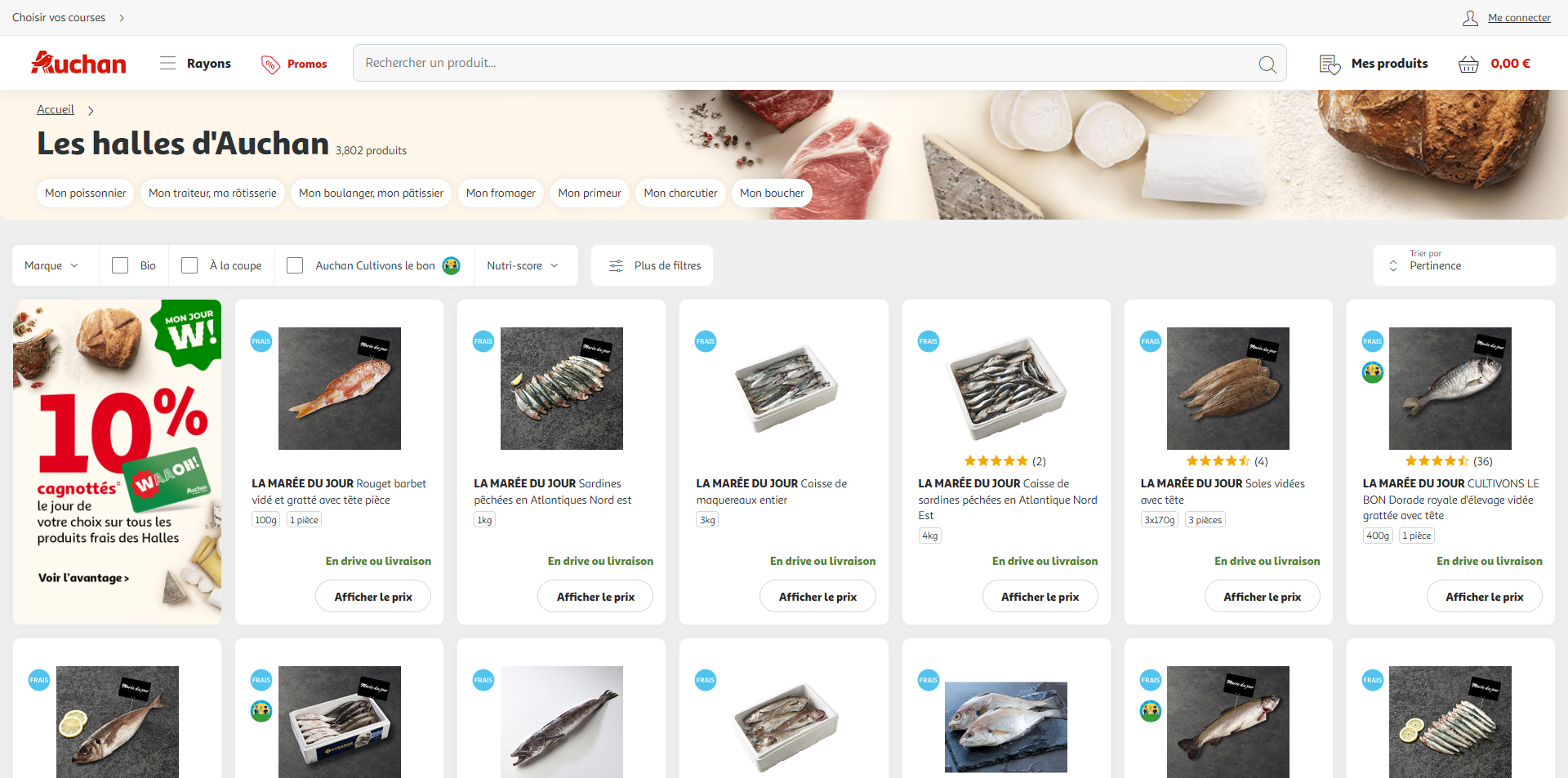1568x778 pixels.
Task: Click the chevron beside Choisir vos courses
Action: (122, 18)
